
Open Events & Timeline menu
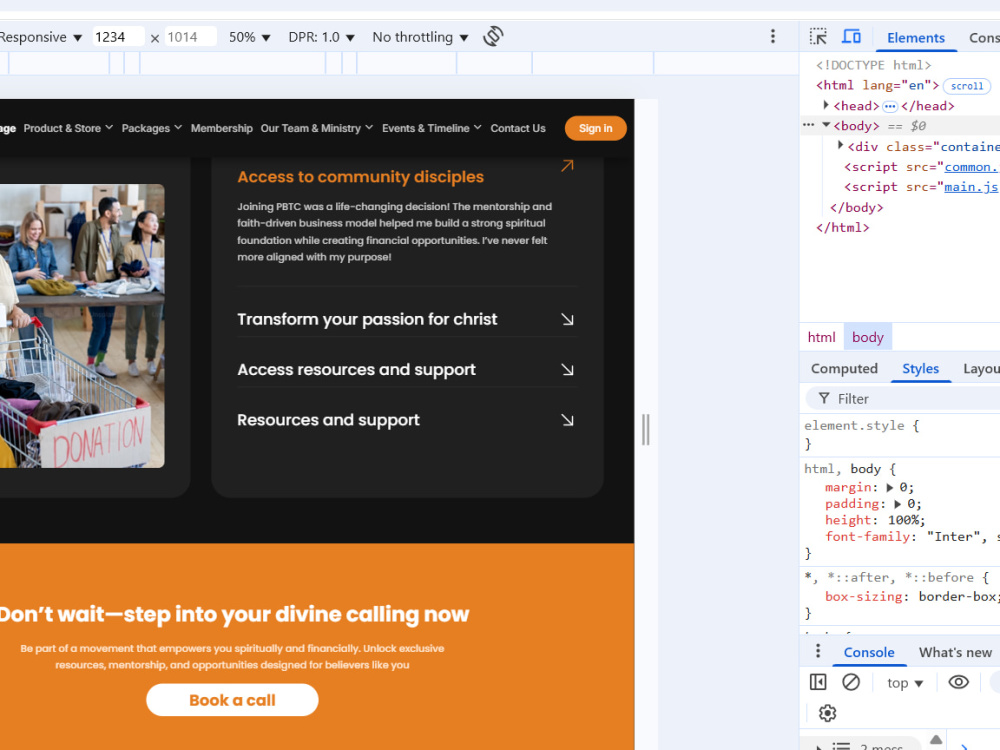(432, 128)
